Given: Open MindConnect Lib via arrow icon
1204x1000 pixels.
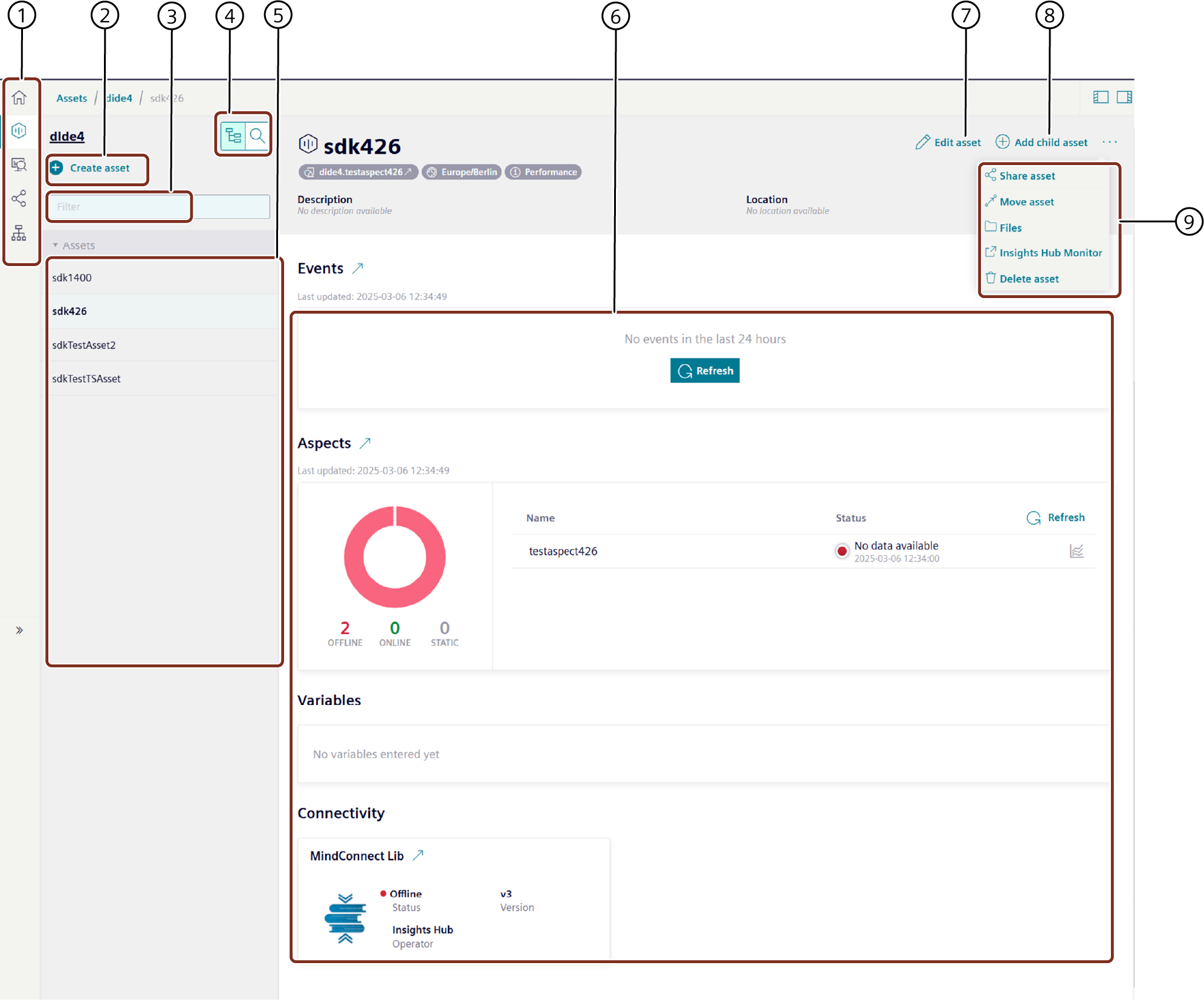Looking at the screenshot, I should 418,856.
